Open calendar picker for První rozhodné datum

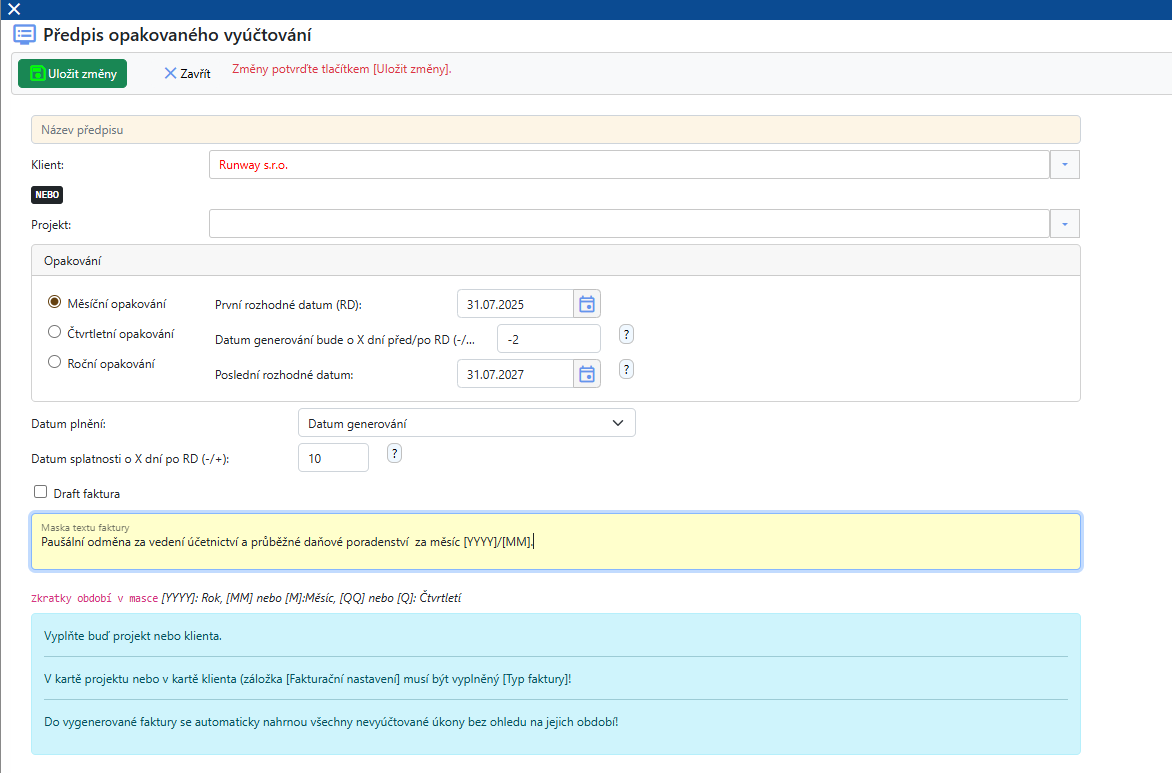(x=587, y=304)
